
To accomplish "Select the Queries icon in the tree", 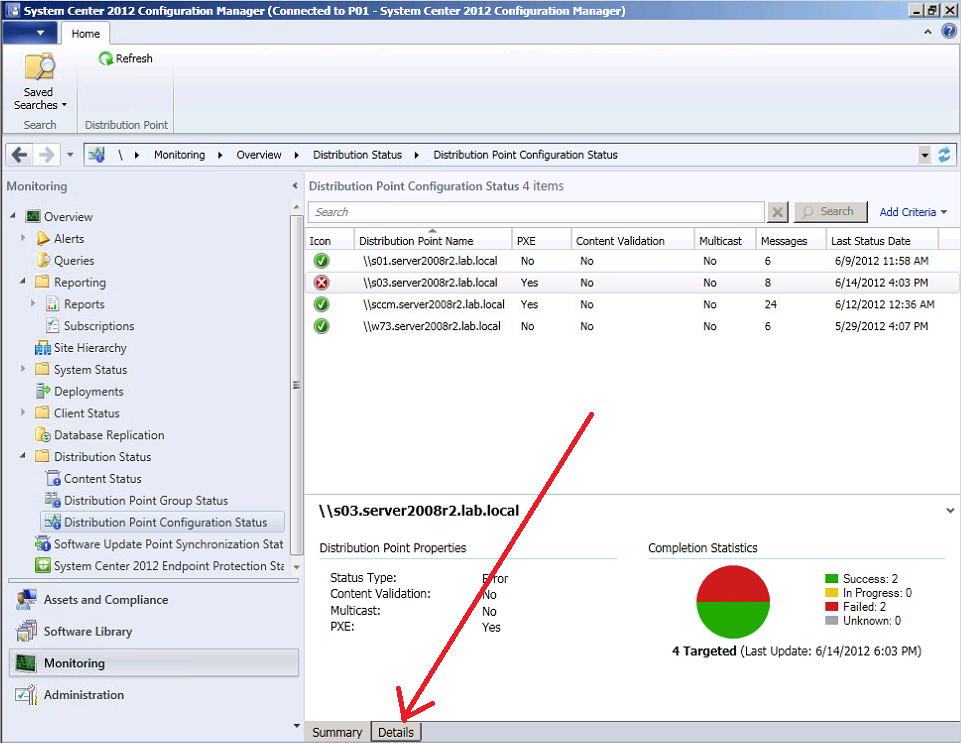I will [42, 260].
